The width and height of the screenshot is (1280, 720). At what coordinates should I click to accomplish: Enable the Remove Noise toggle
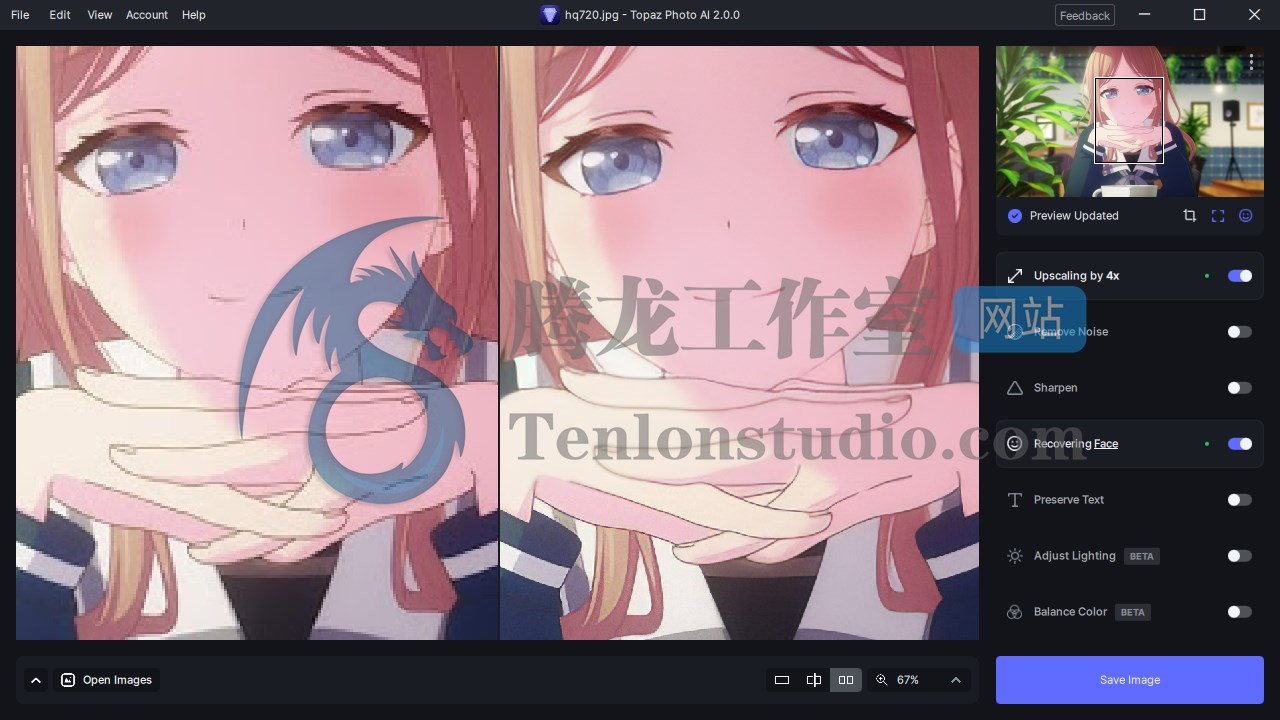pyautogui.click(x=1240, y=332)
